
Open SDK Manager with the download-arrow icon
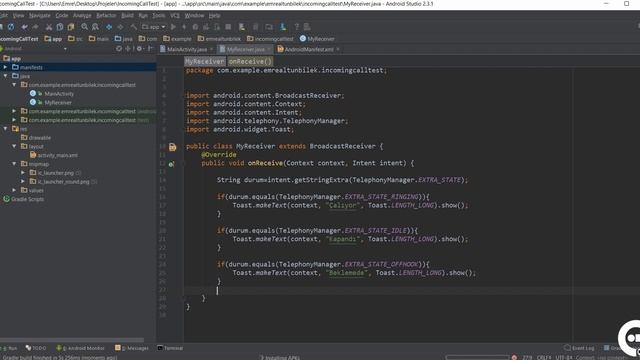click(x=282, y=27)
